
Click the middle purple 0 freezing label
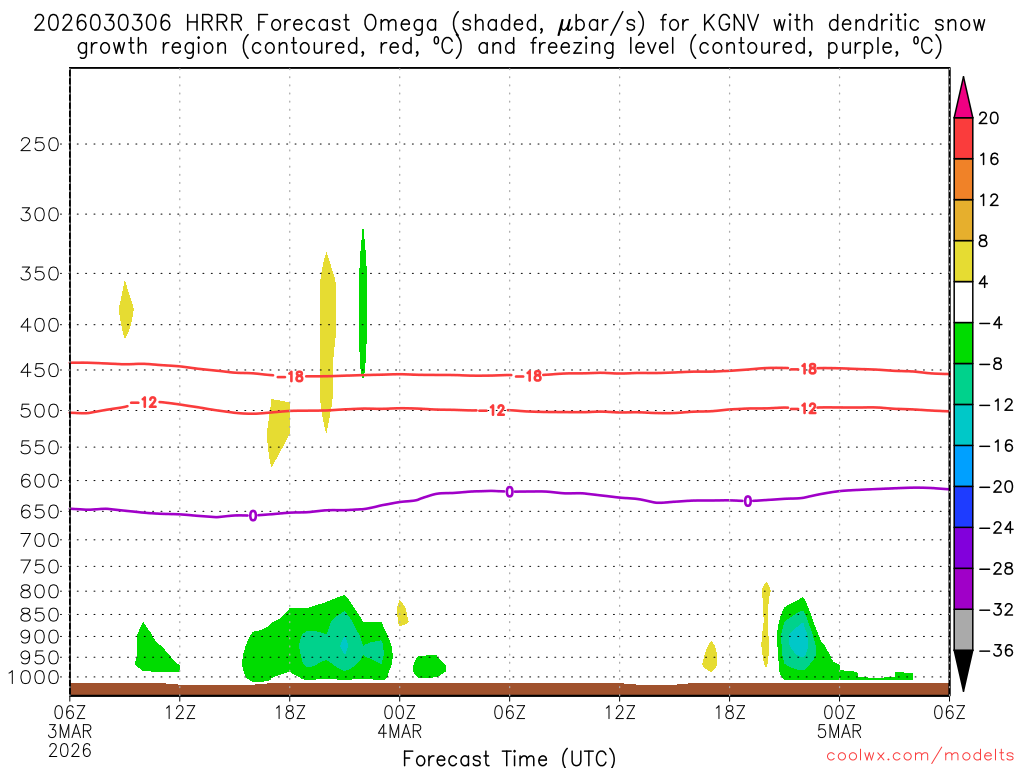[509, 492]
